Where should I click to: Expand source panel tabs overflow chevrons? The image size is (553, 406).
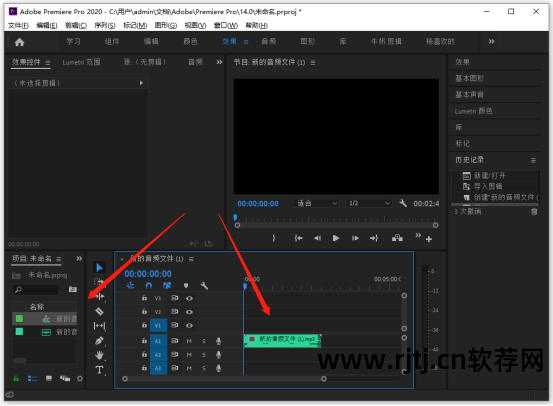click(x=219, y=62)
